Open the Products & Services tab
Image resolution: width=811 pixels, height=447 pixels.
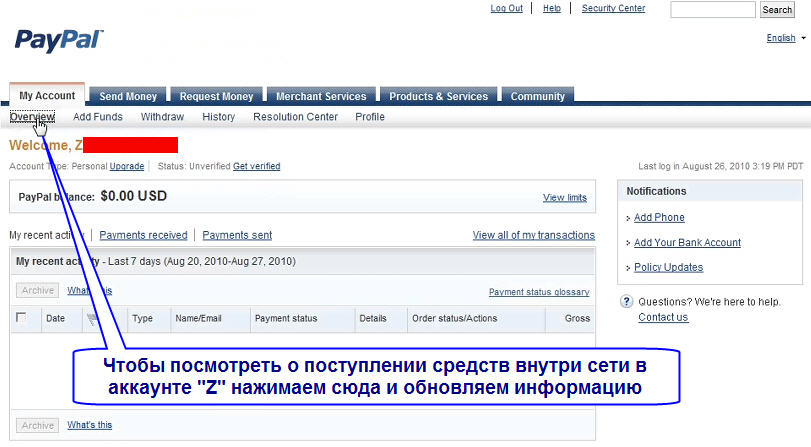[438, 96]
